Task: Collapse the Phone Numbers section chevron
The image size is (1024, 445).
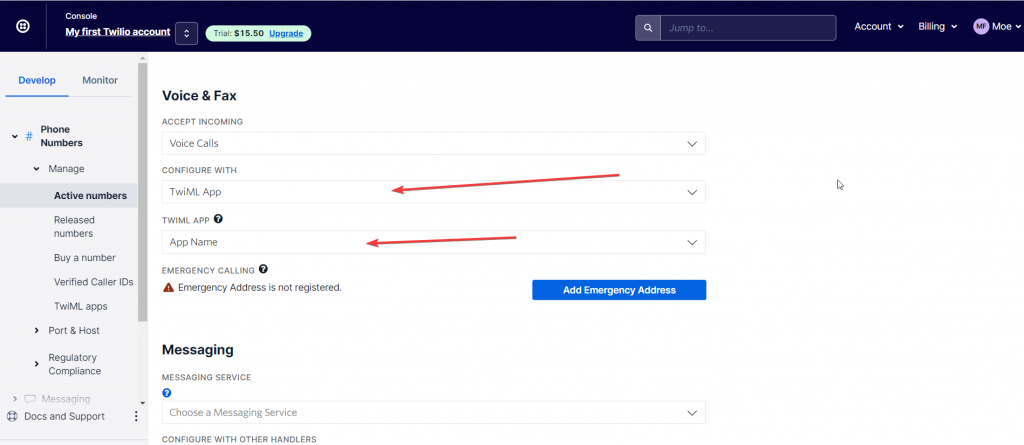Action: pyautogui.click(x=14, y=137)
